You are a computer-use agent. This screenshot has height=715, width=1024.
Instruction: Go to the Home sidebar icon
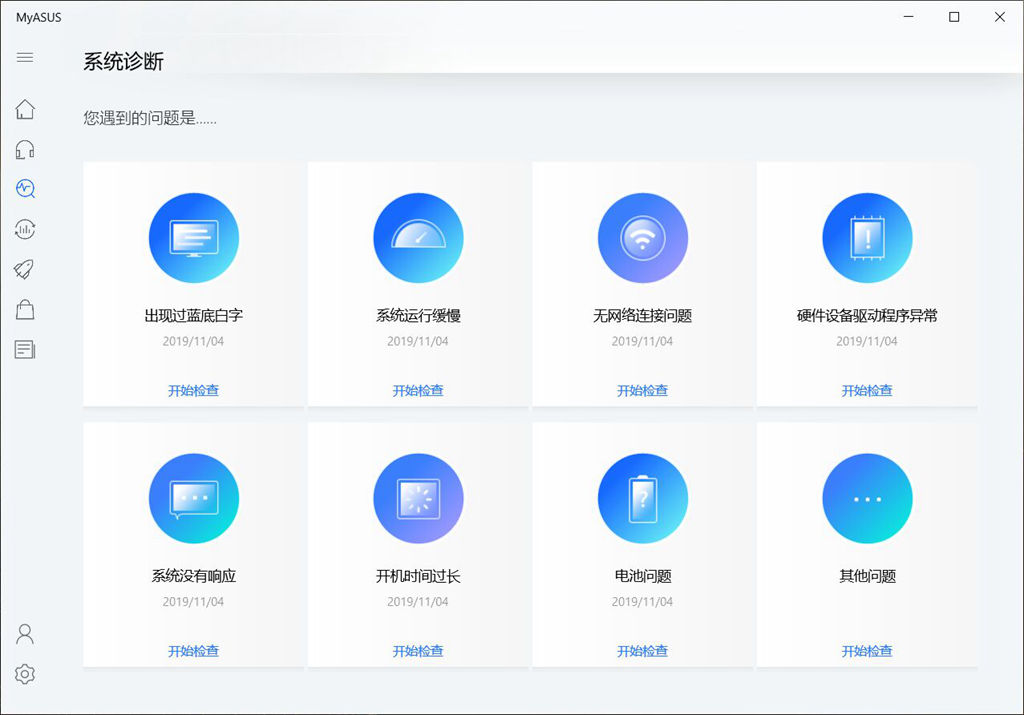pos(25,109)
